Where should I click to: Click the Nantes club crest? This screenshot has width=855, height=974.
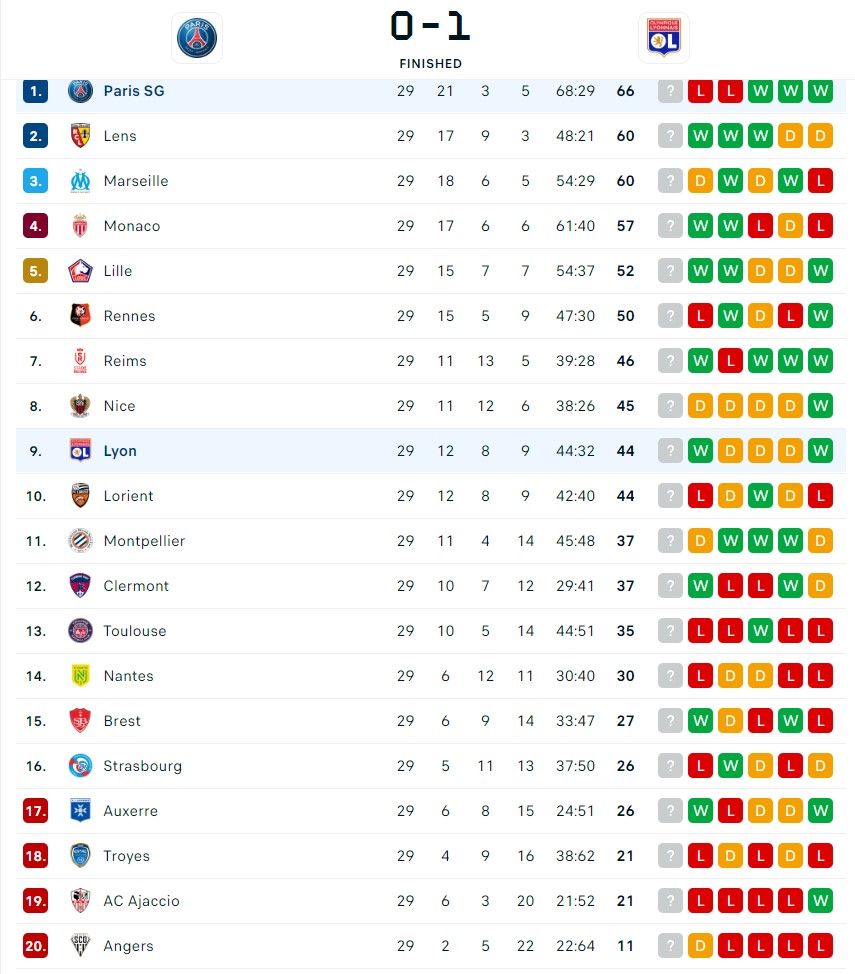[x=80, y=676]
